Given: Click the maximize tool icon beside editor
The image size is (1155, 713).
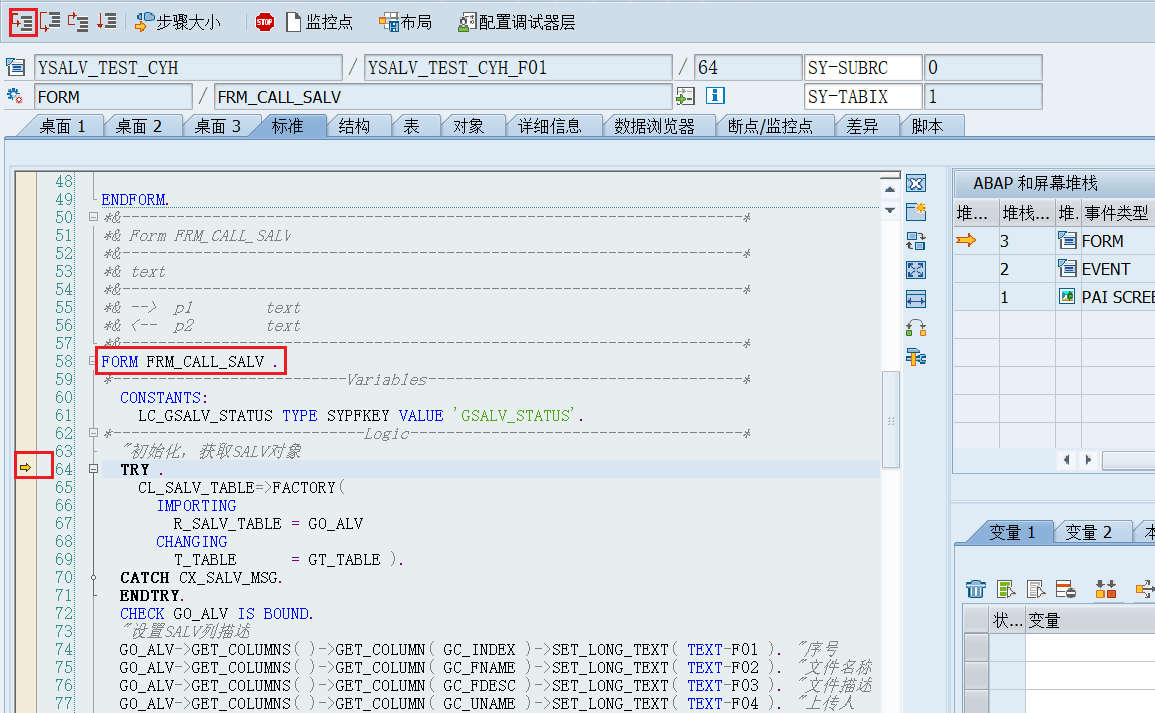Looking at the screenshot, I should pyautogui.click(x=915, y=270).
